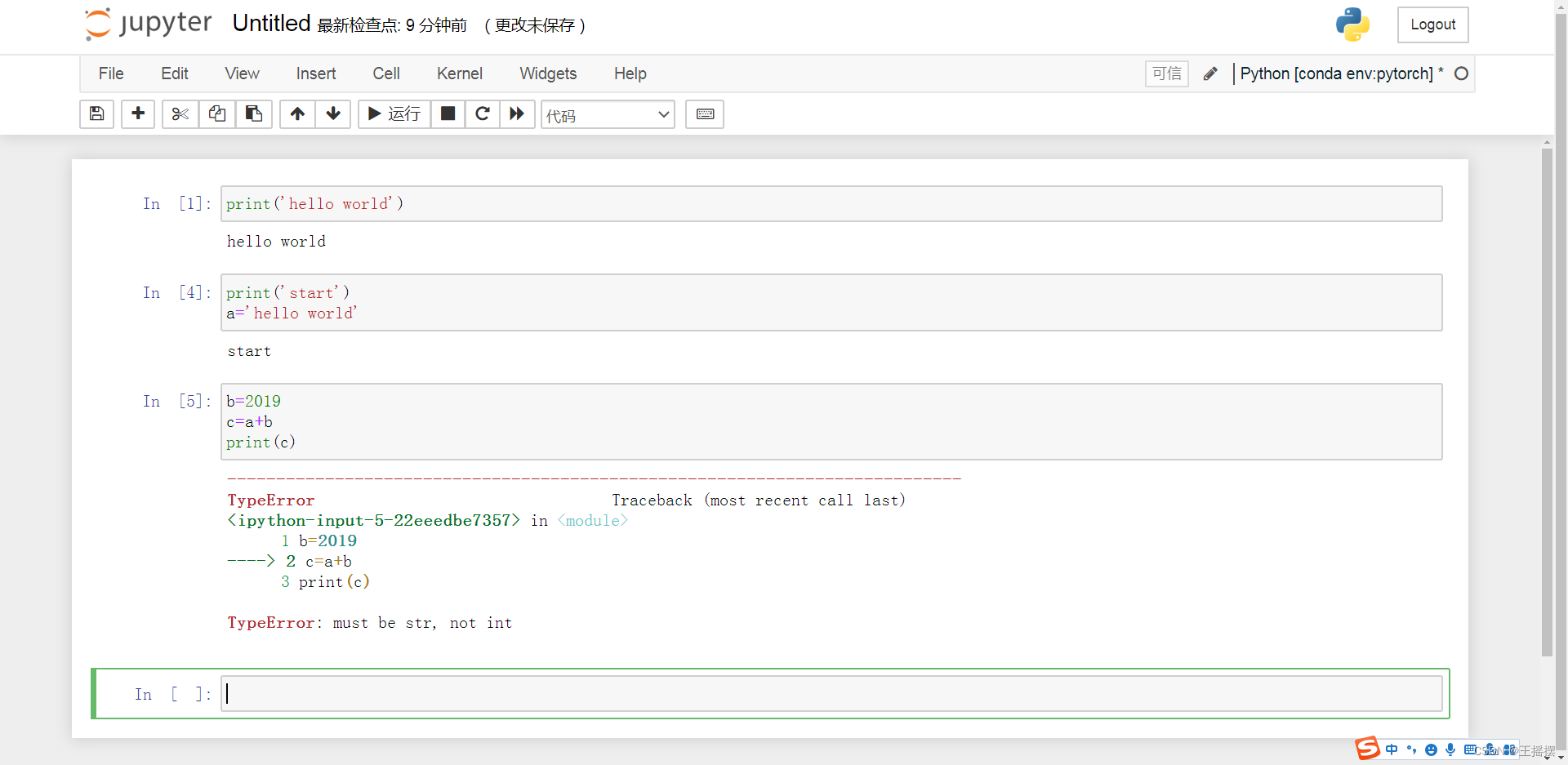The width and height of the screenshot is (1568, 765).
Task: Move selected cell up
Action: point(298,113)
